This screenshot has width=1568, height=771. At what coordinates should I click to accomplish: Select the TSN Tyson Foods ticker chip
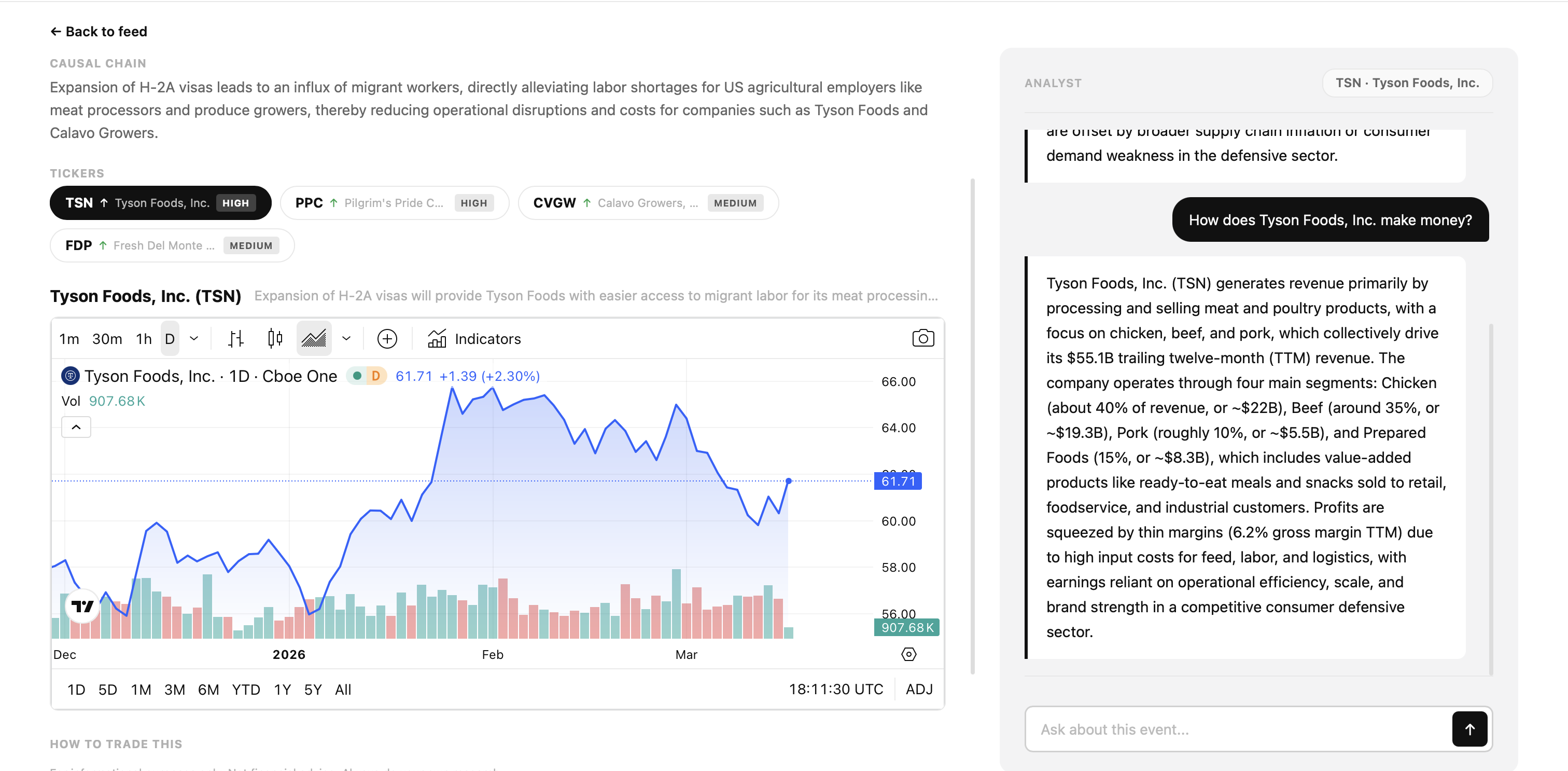point(160,203)
